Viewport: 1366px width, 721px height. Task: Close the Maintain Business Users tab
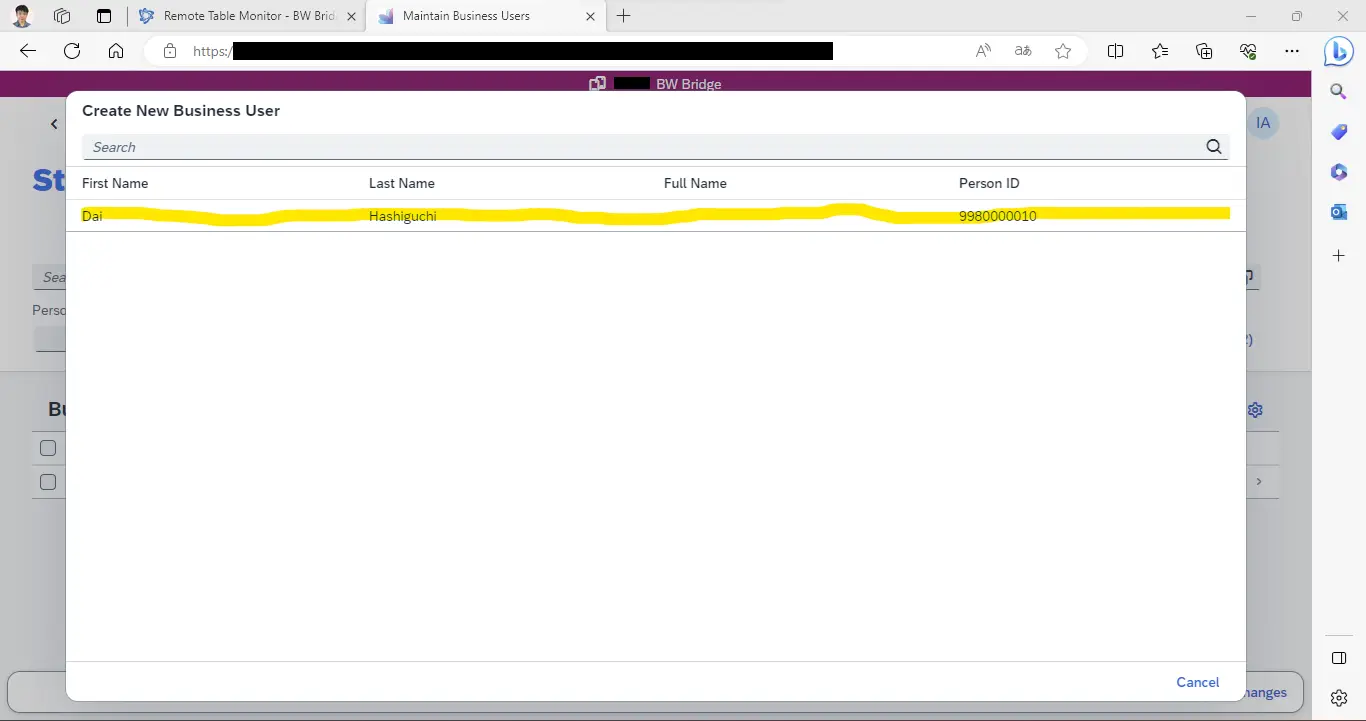pyautogui.click(x=590, y=16)
